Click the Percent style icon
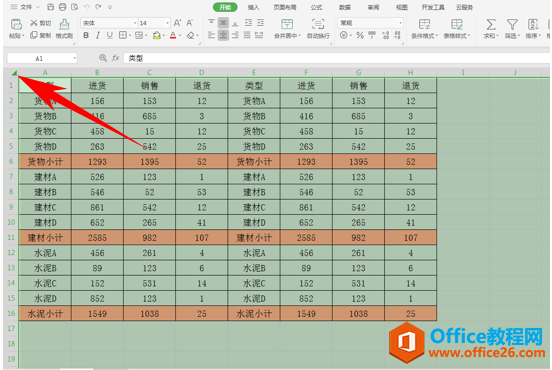 [360, 35]
